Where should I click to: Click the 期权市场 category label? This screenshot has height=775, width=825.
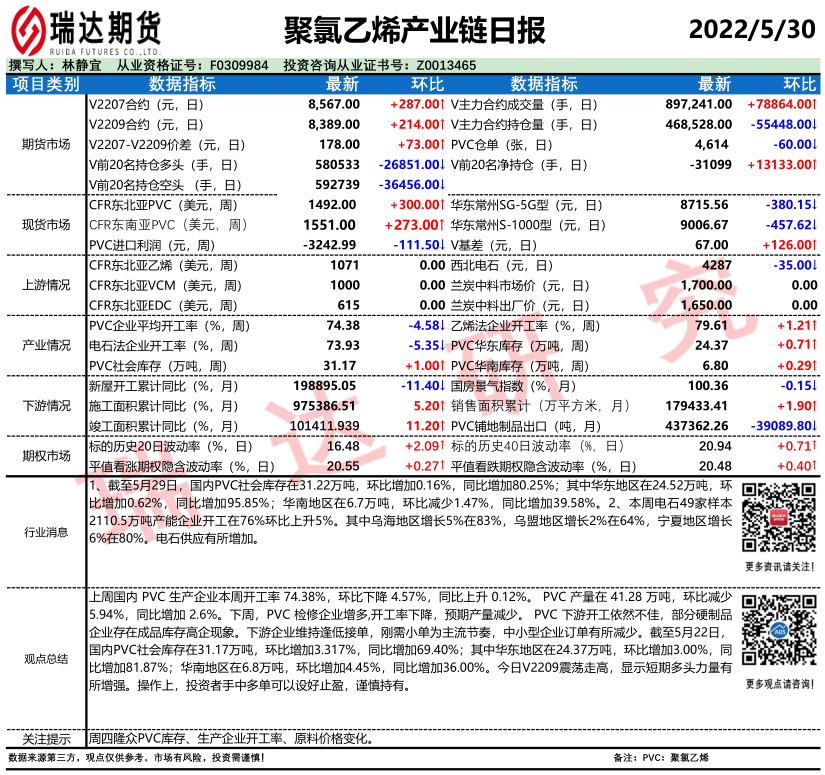[x=46, y=455]
